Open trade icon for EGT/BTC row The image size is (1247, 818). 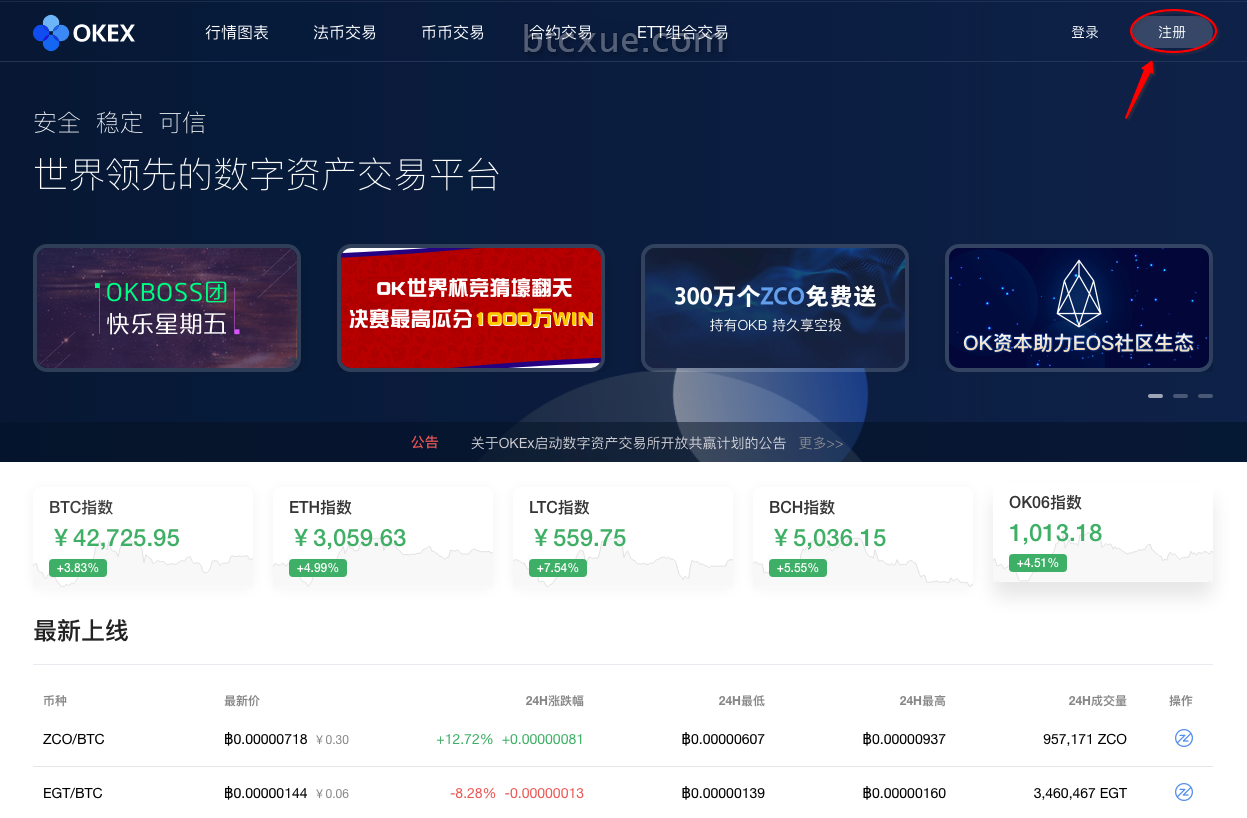click(x=1184, y=793)
